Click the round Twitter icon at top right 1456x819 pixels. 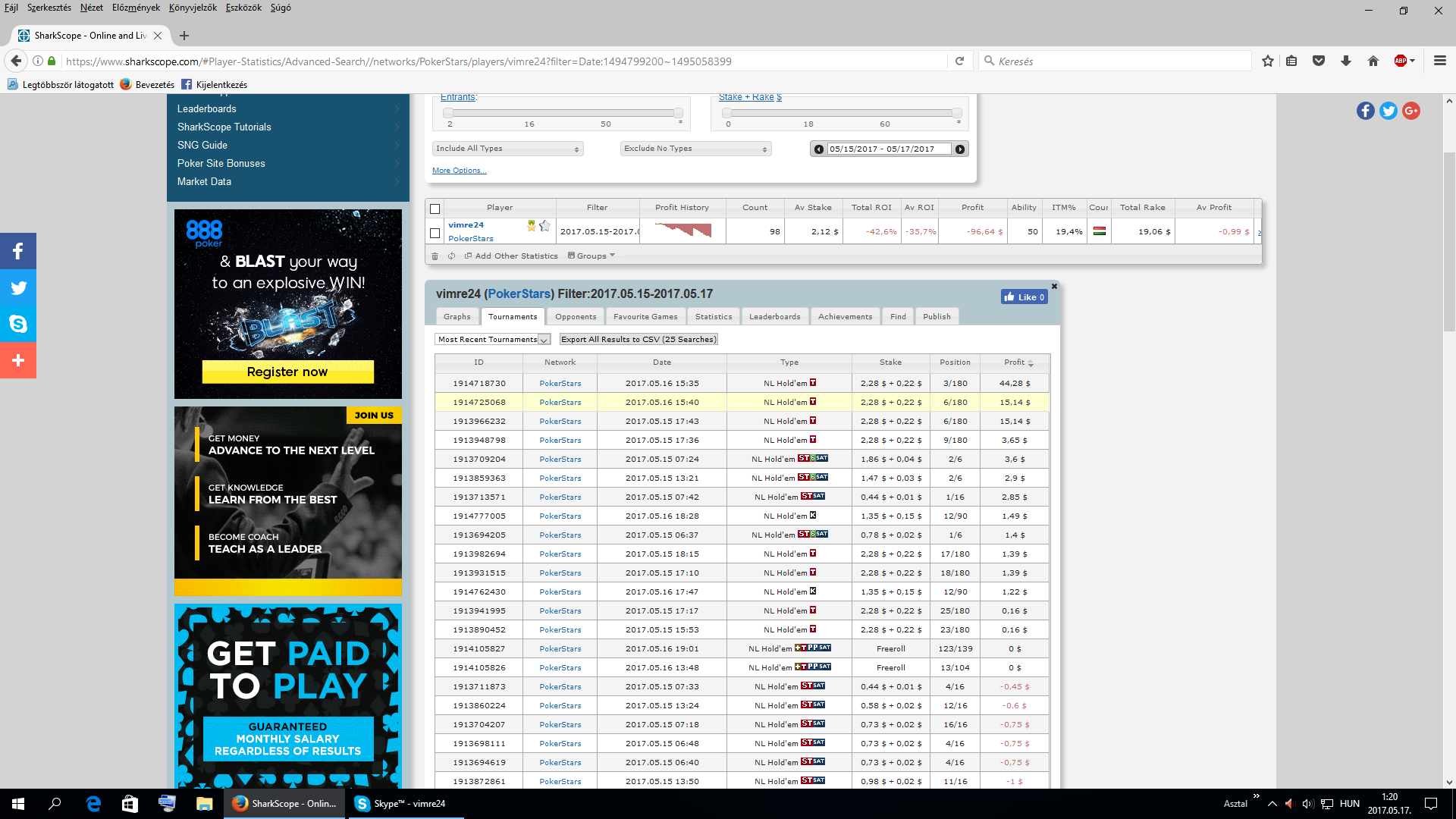coord(1389,111)
